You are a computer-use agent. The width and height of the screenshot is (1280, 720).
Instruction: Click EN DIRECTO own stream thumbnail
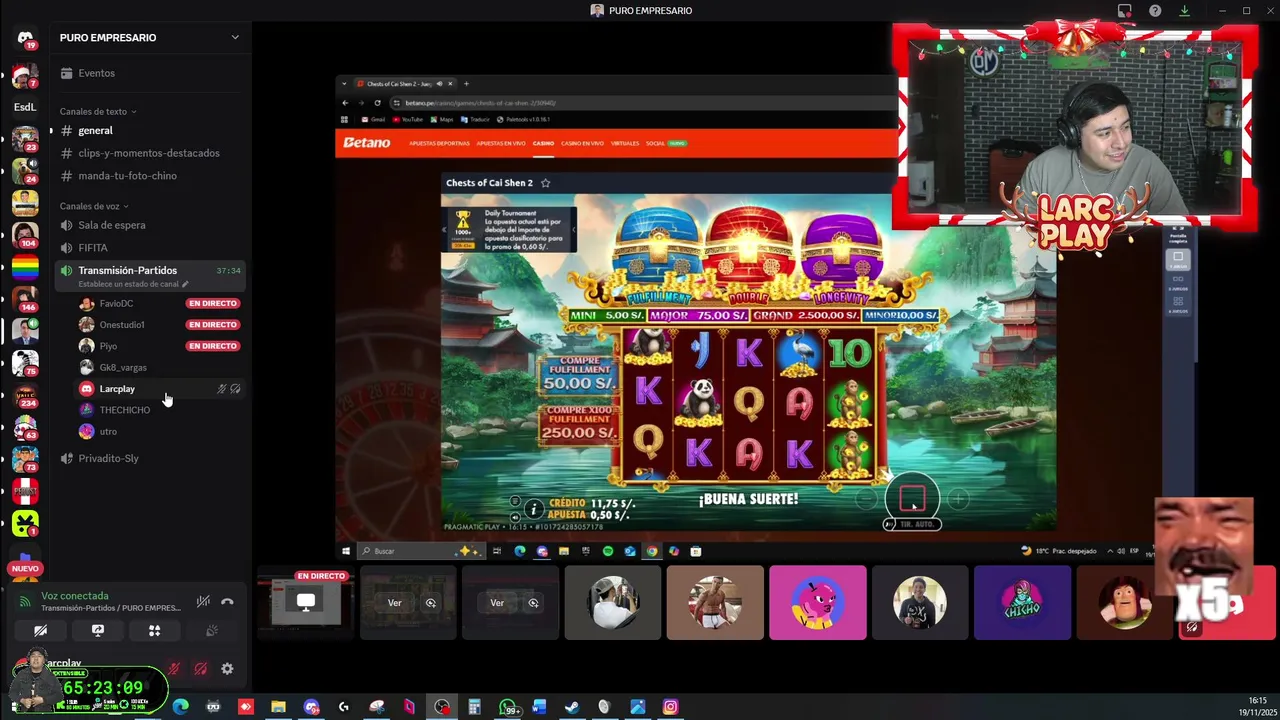[305, 602]
